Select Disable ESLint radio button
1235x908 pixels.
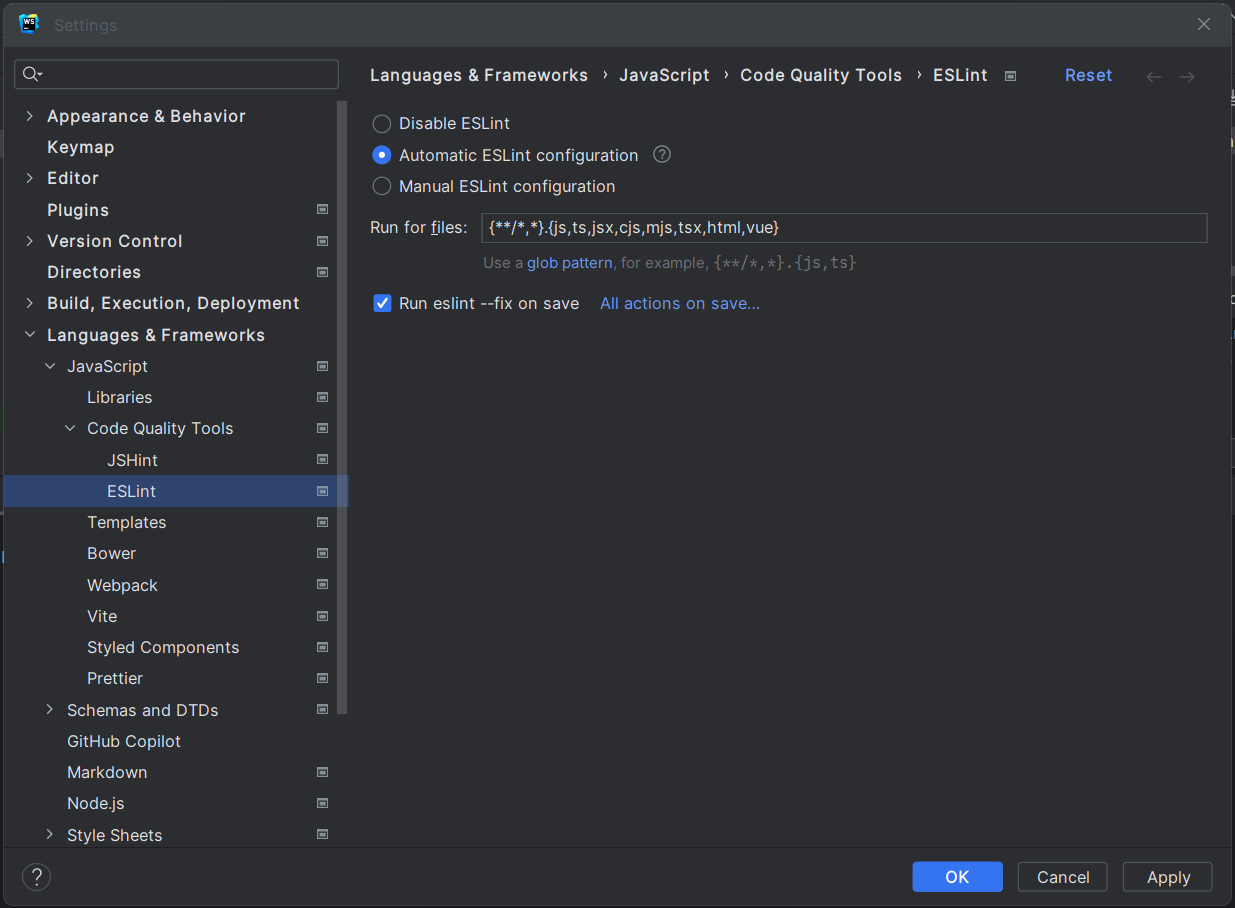(x=382, y=124)
